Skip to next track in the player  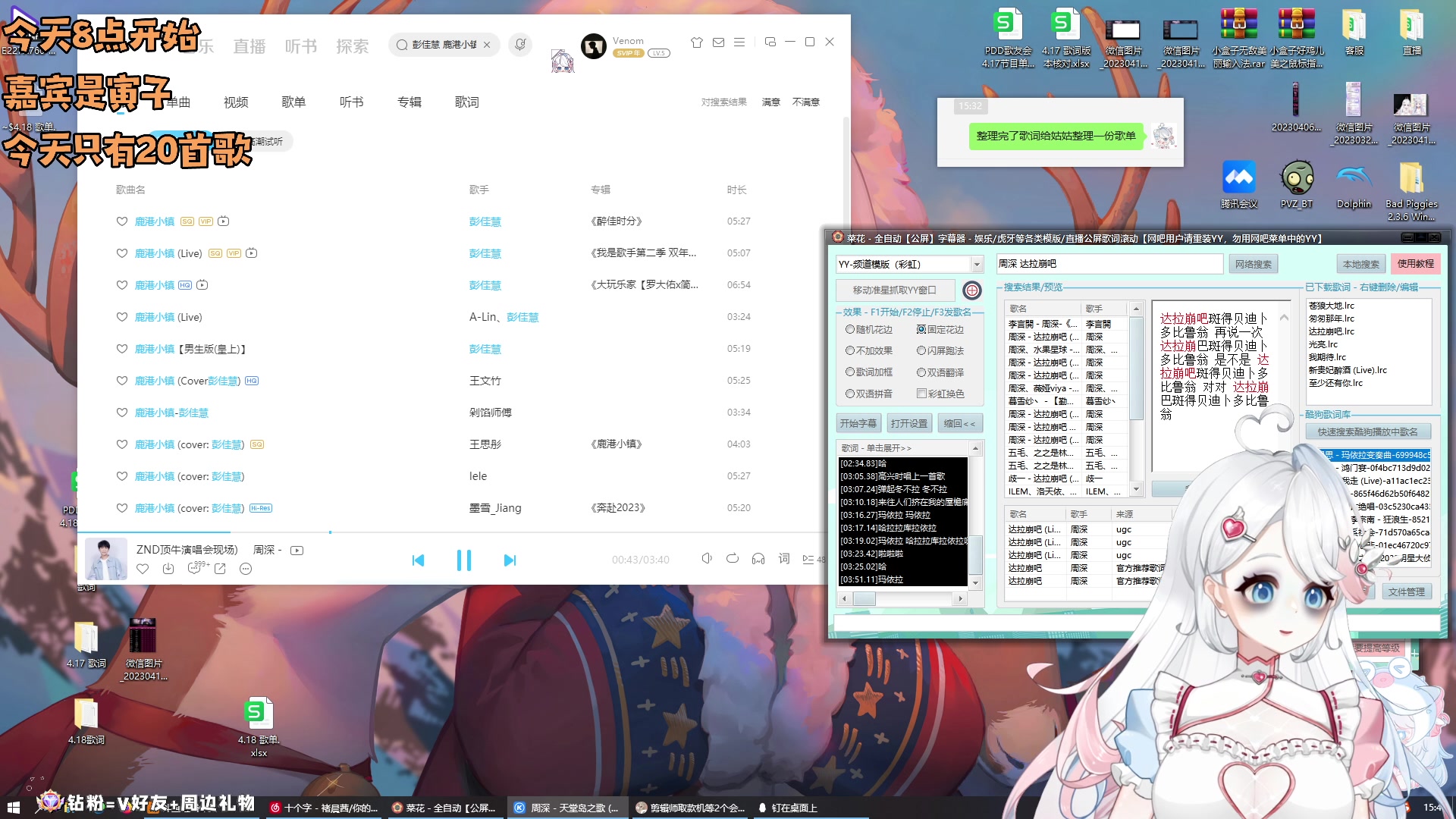[510, 560]
